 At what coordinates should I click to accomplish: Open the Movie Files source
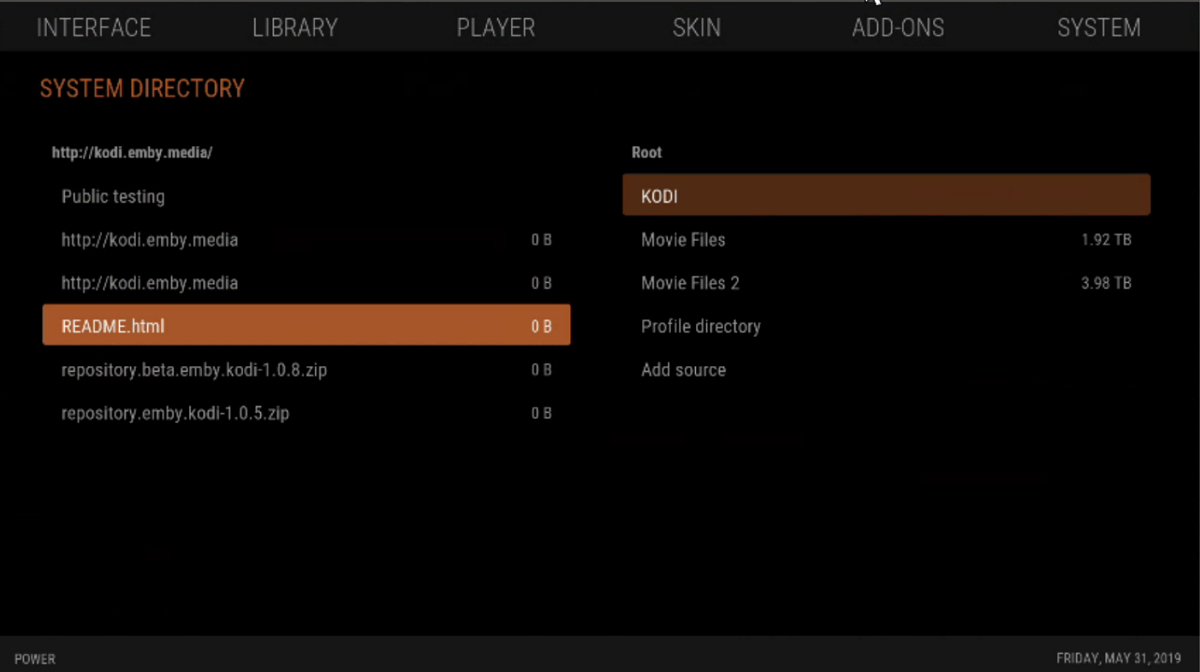(886, 240)
